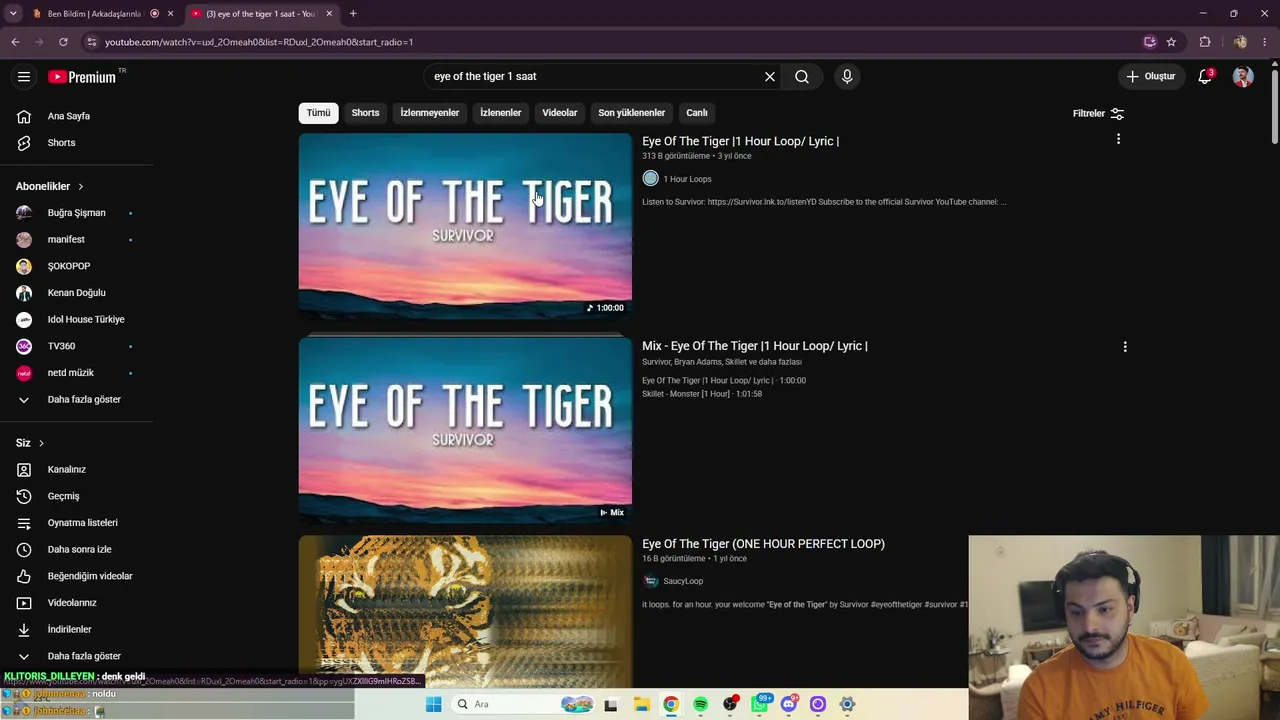Viewport: 1280px width, 720px height.
Task: Reload the page in Chrome
Action: coord(63,42)
